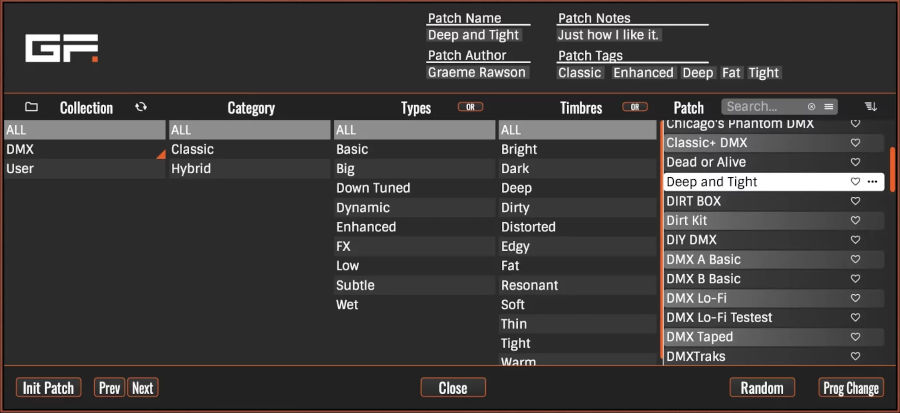Open the Deep and Tight options menu
This screenshot has height=413, width=900.
click(873, 182)
